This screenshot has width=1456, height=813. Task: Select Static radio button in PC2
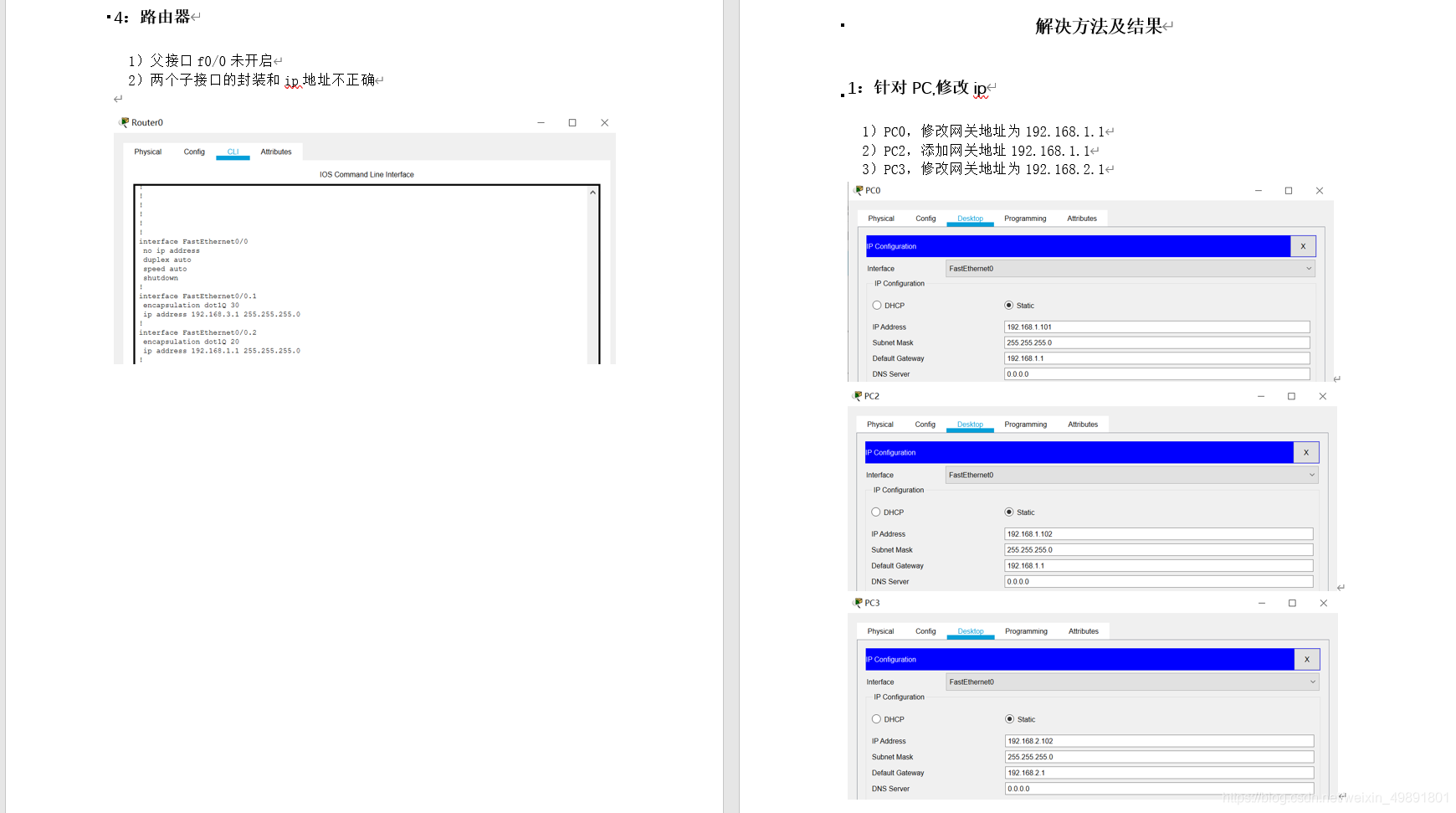click(x=1009, y=512)
